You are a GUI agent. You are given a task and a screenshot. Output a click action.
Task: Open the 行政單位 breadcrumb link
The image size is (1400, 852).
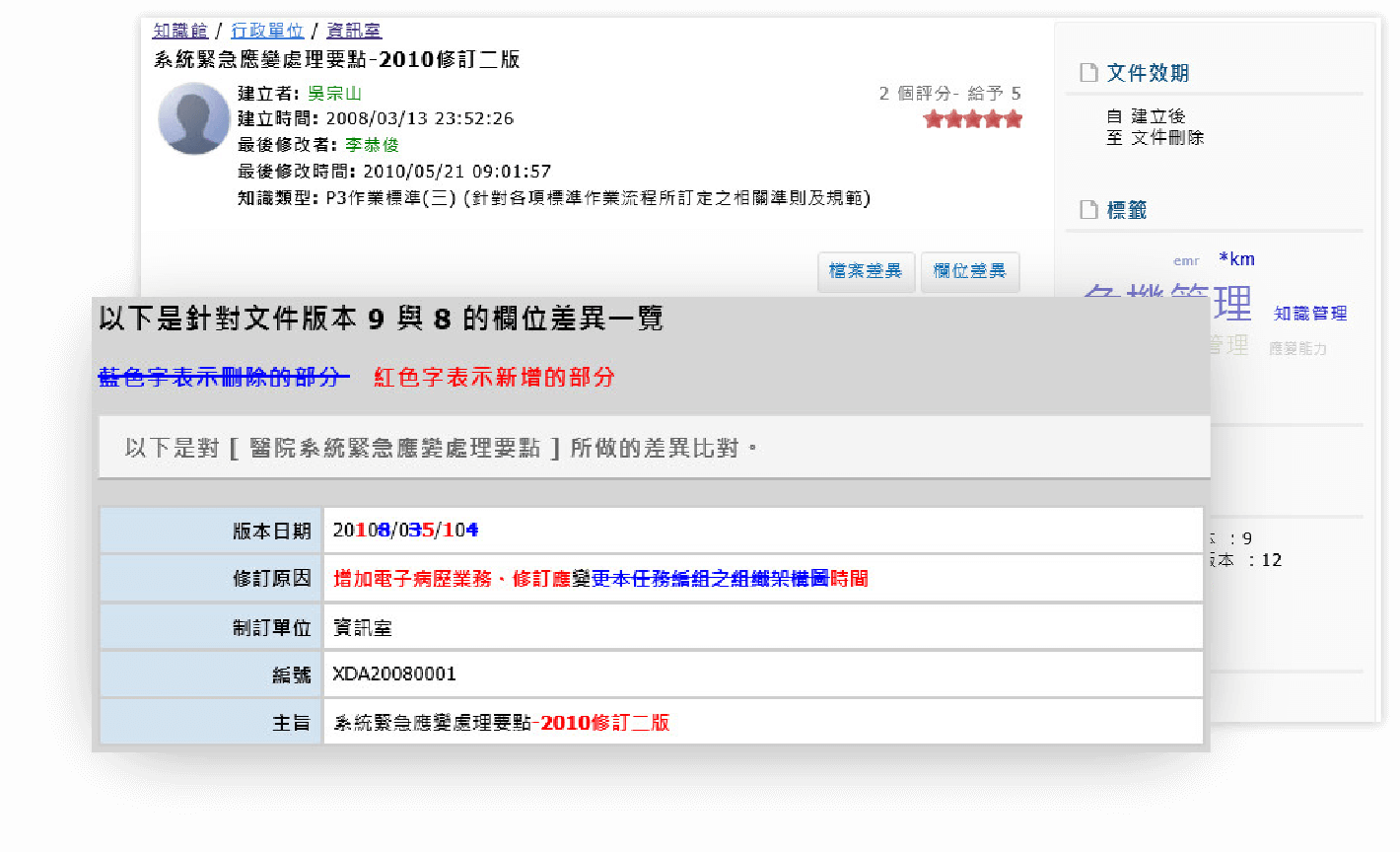267,31
